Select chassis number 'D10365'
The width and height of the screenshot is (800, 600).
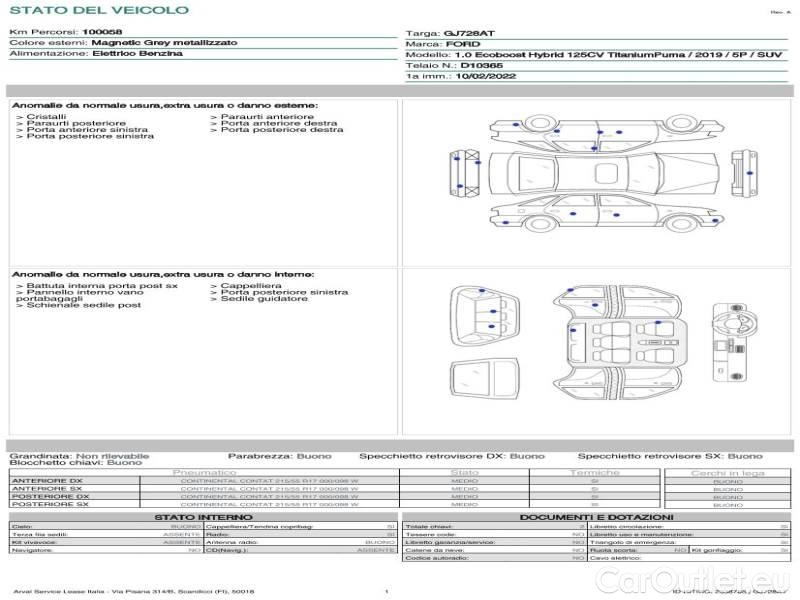[x=482, y=66]
